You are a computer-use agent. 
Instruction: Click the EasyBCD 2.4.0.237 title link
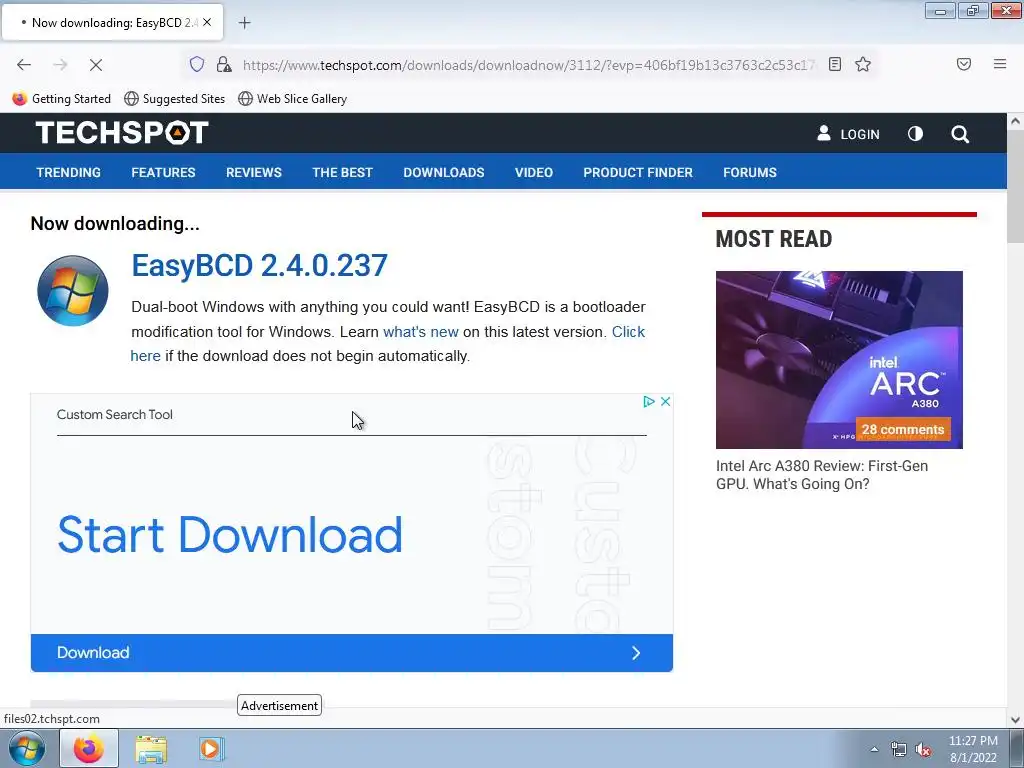pyautogui.click(x=259, y=266)
